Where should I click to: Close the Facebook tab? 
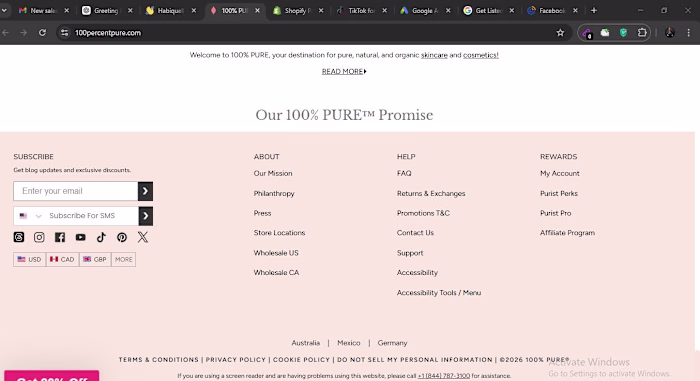coord(575,10)
